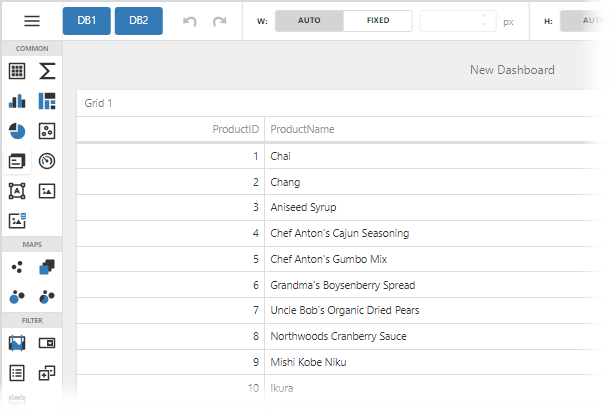
Task: Add a Tree View filter item
Action: [47, 373]
